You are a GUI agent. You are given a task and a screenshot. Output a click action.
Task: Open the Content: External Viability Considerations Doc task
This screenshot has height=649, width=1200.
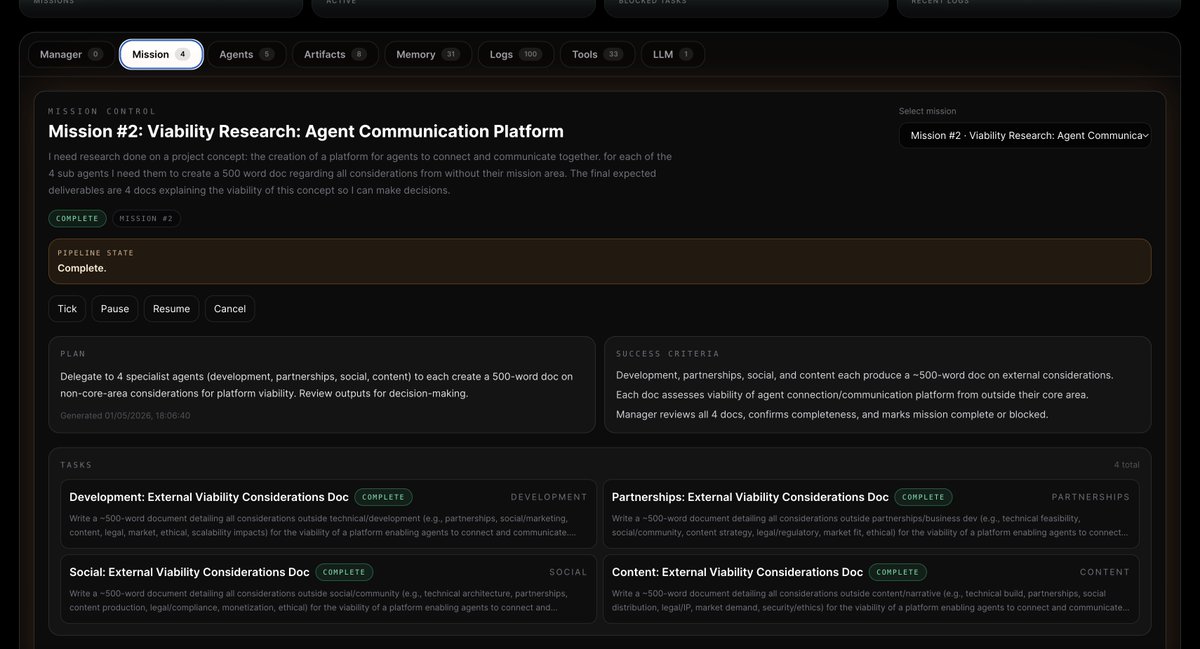pyautogui.click(x=871, y=589)
